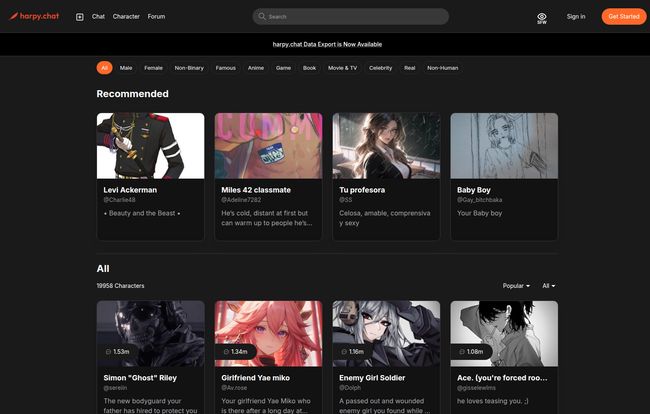650x414 pixels.
Task: Toggle the SFW eye visibility icon
Action: pos(541,18)
